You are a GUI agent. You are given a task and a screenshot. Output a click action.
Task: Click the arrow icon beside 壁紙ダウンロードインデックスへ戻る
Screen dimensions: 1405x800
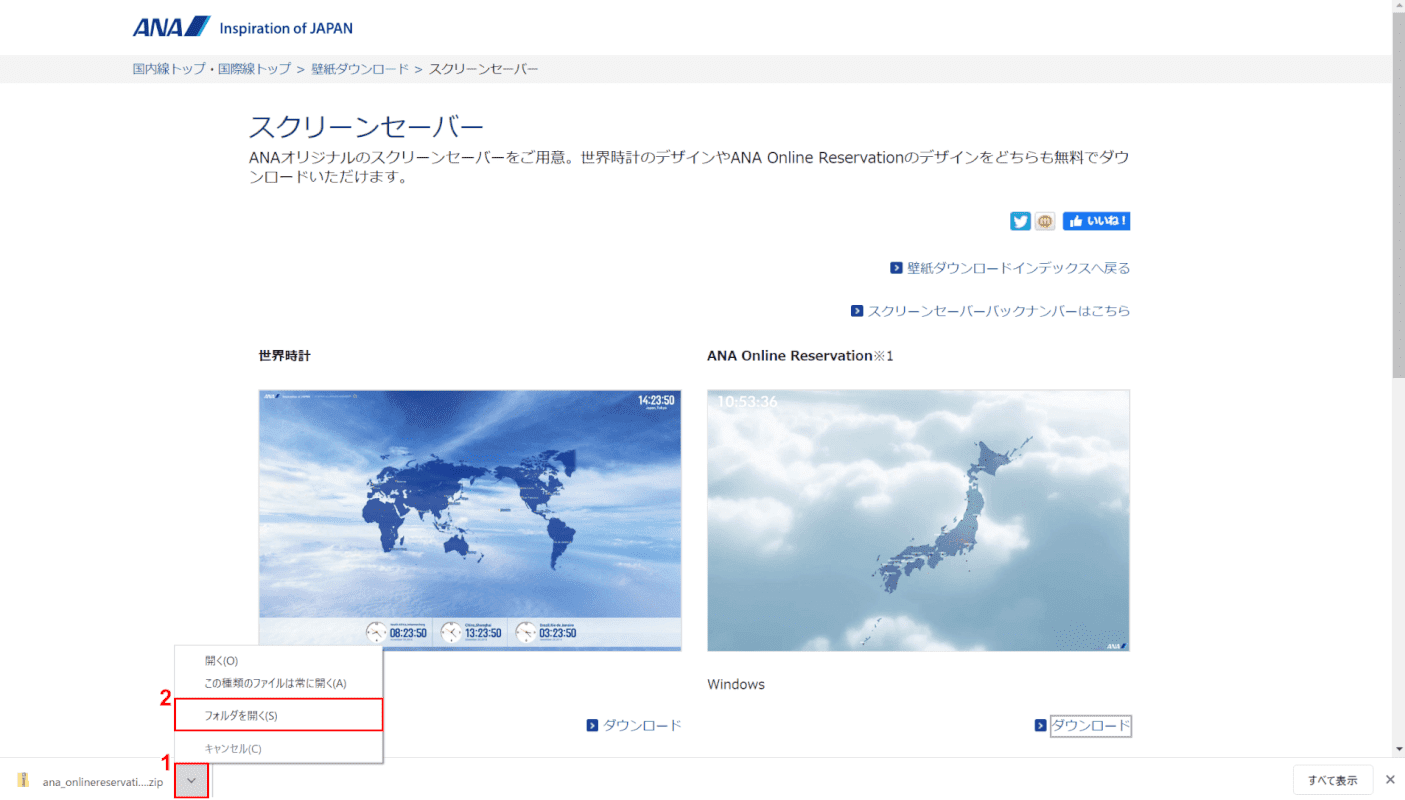[897, 268]
